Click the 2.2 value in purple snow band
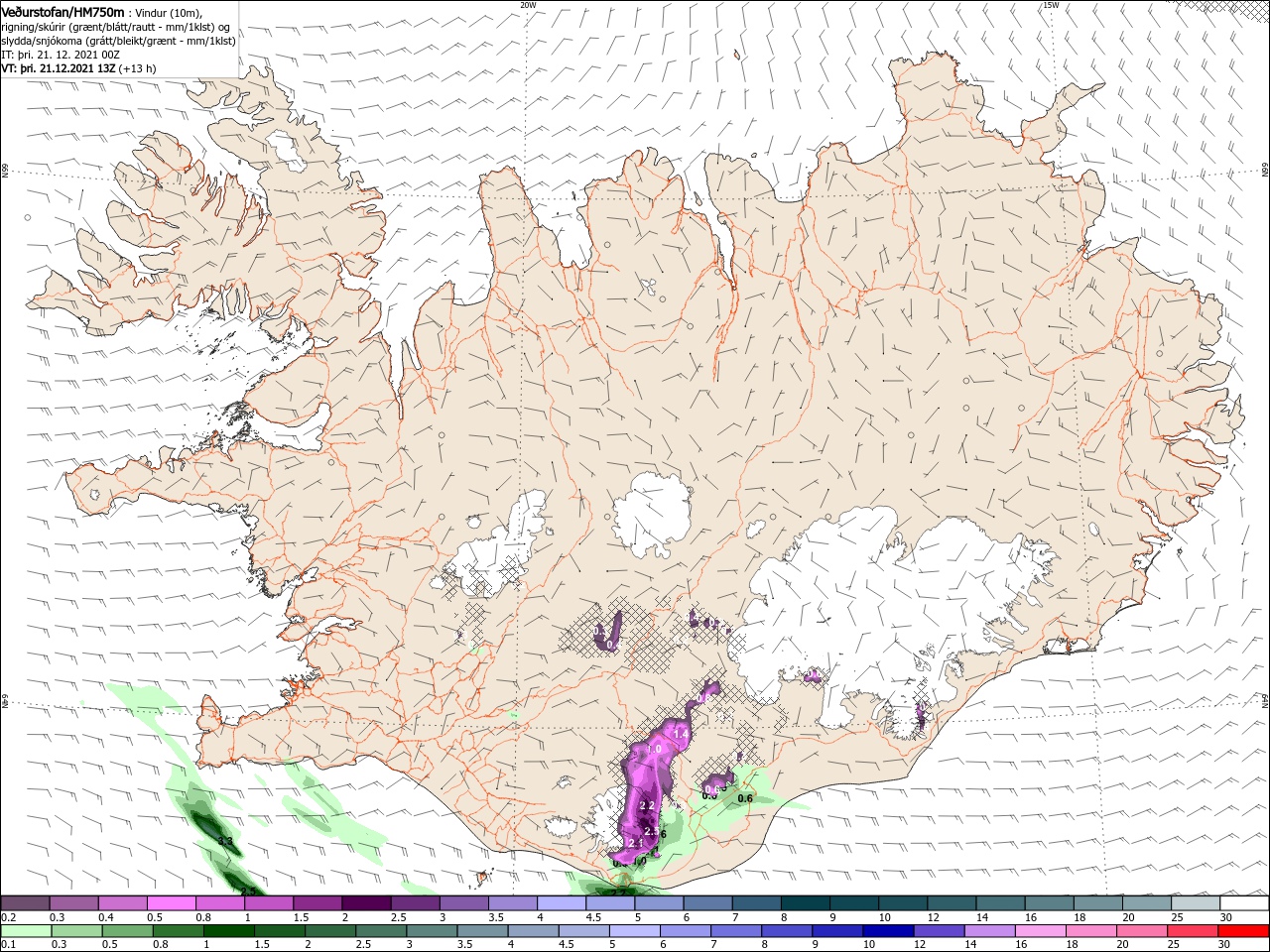 [647, 806]
